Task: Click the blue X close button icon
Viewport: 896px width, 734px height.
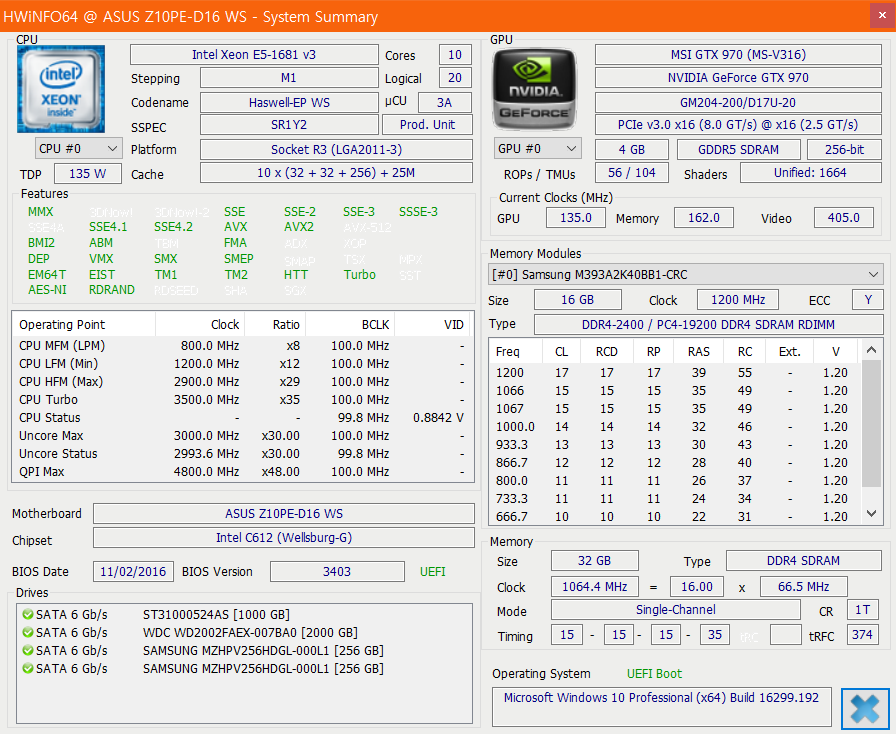Action: point(865,709)
